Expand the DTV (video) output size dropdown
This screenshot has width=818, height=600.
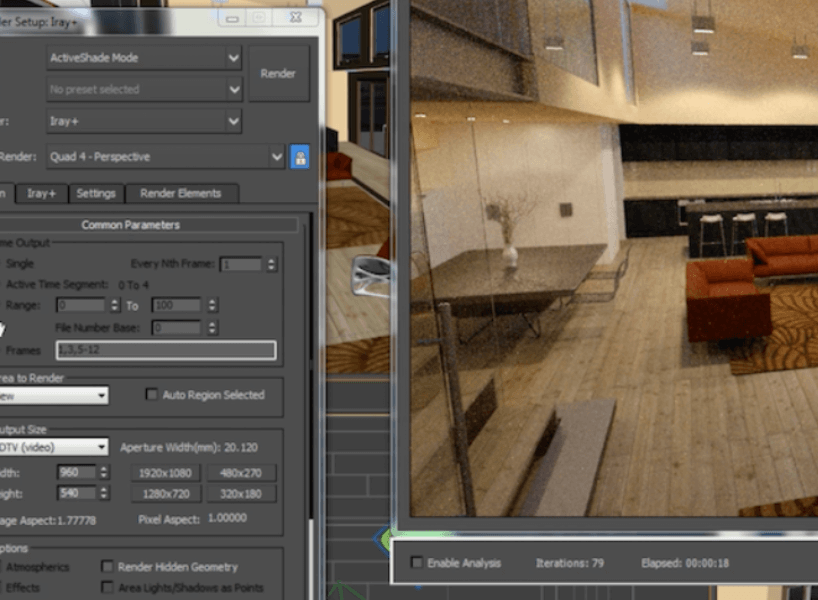[52, 447]
